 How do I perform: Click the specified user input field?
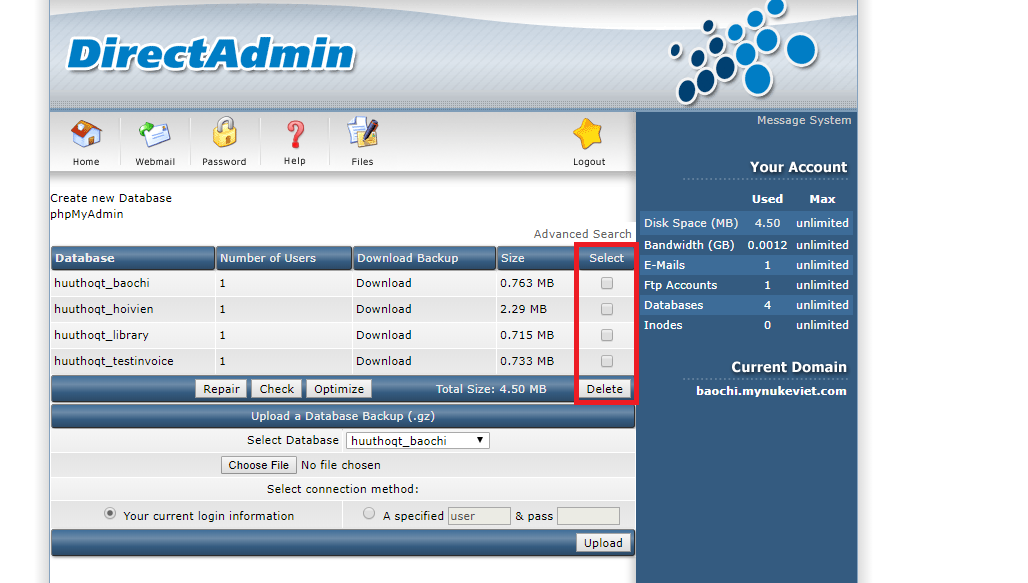click(x=479, y=516)
